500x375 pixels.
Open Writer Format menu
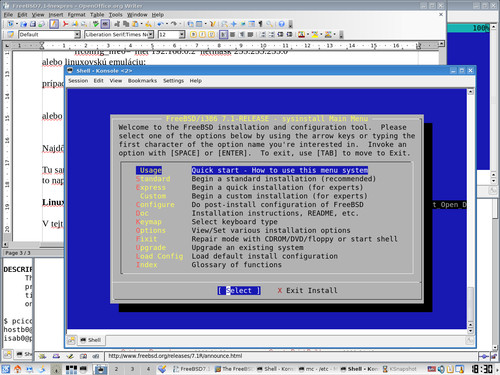(x=76, y=15)
